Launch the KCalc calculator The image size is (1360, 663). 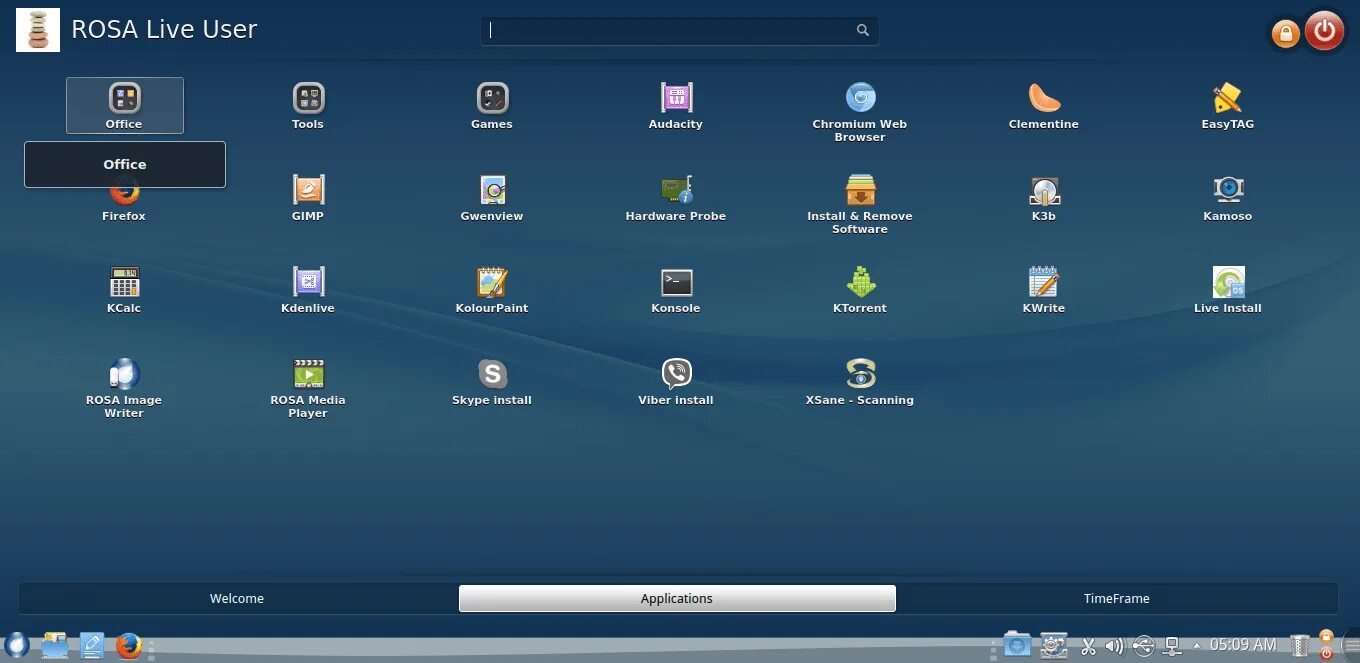tap(124, 289)
